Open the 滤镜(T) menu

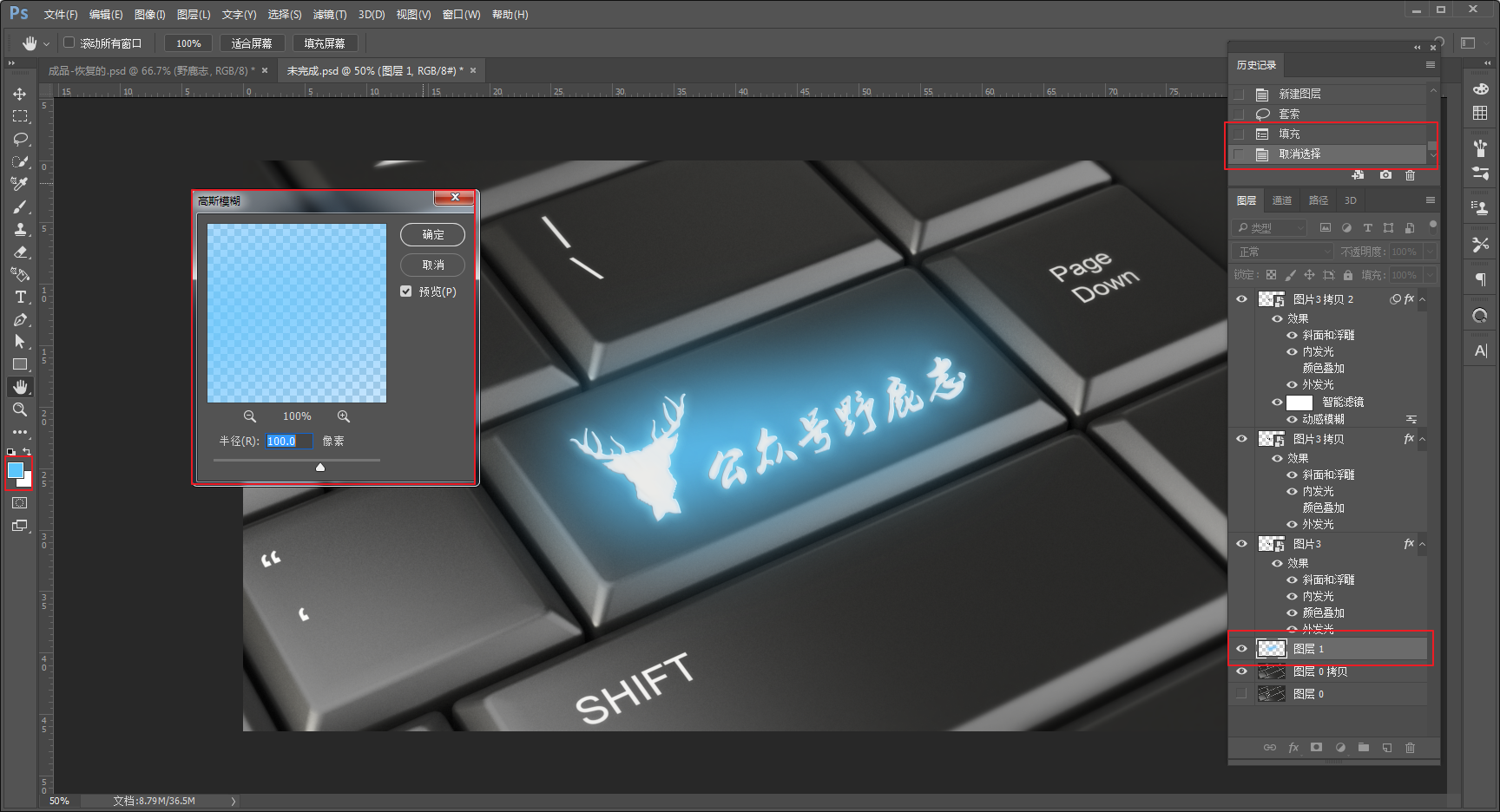[330, 15]
